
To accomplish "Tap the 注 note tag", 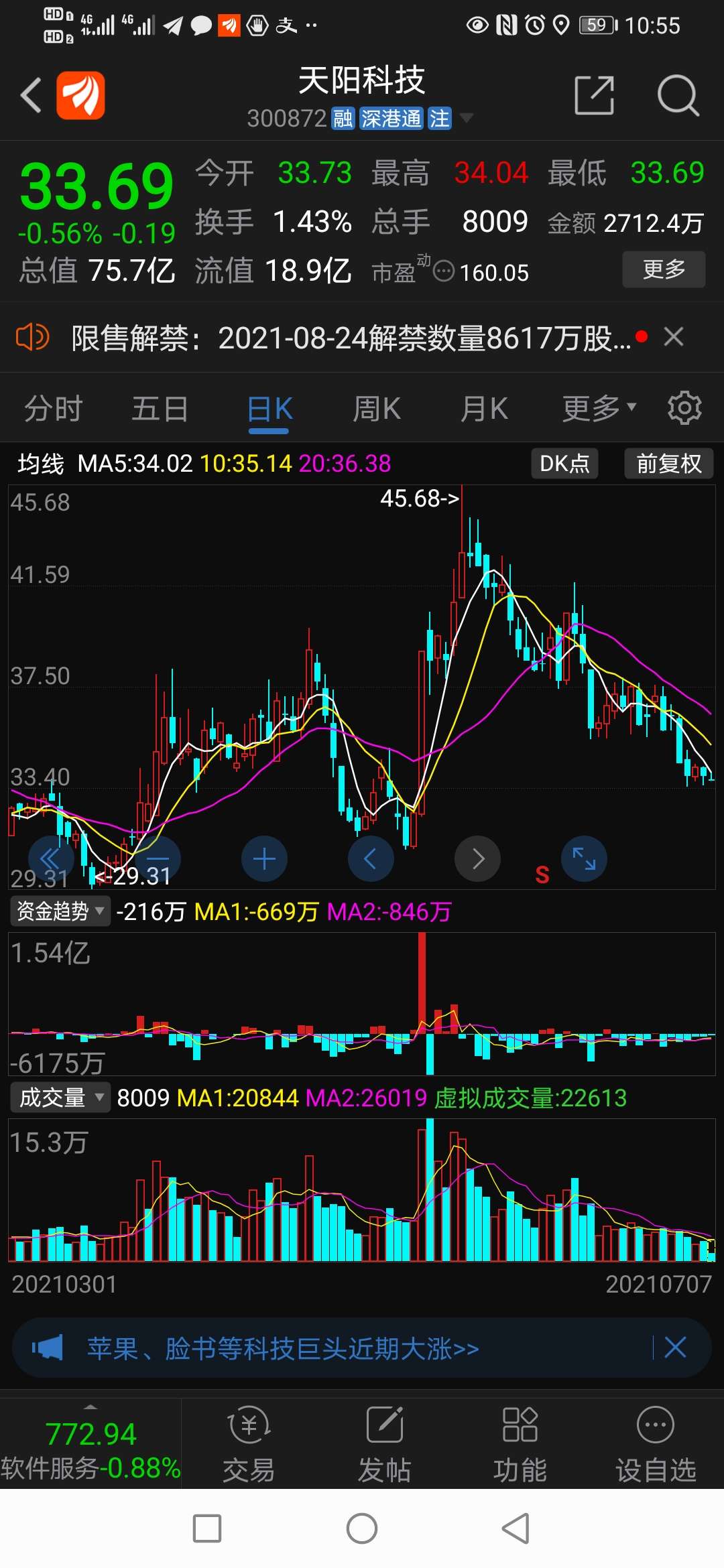I will [440, 119].
